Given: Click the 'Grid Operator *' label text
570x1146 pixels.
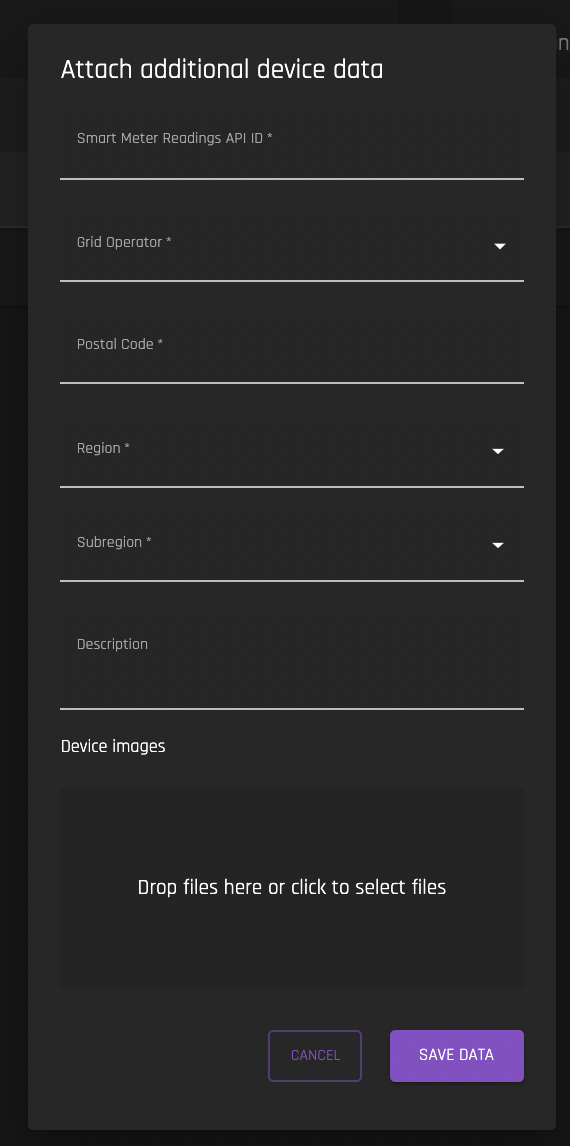Looking at the screenshot, I should pos(124,242).
